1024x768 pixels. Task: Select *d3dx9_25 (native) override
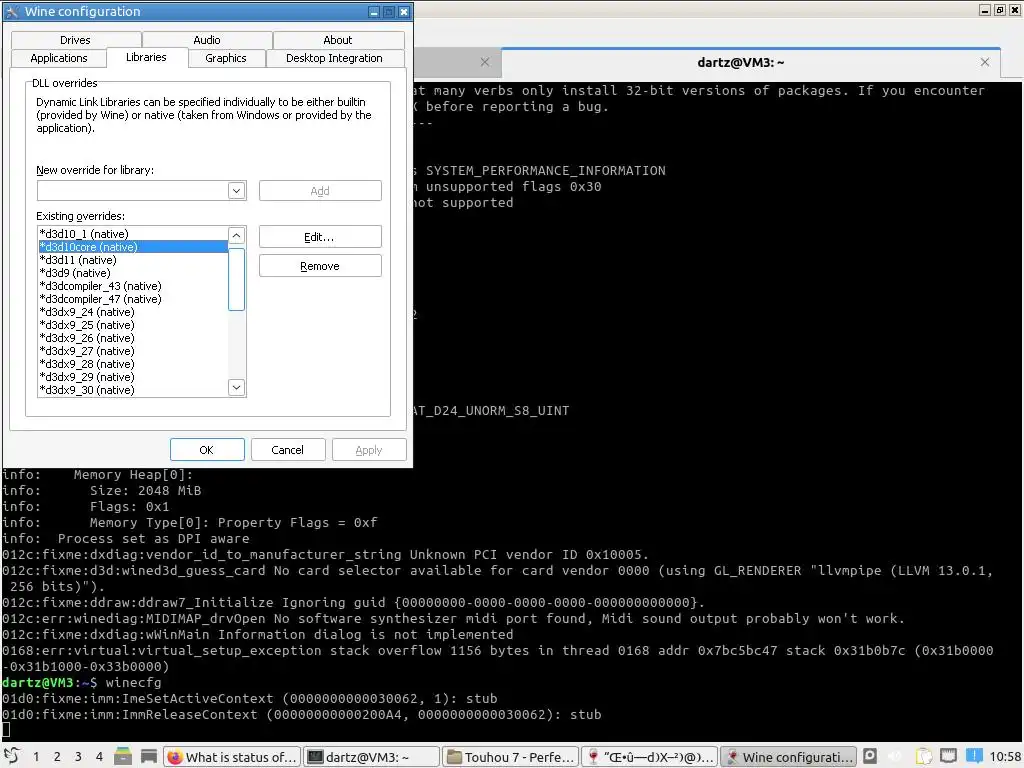(133, 325)
